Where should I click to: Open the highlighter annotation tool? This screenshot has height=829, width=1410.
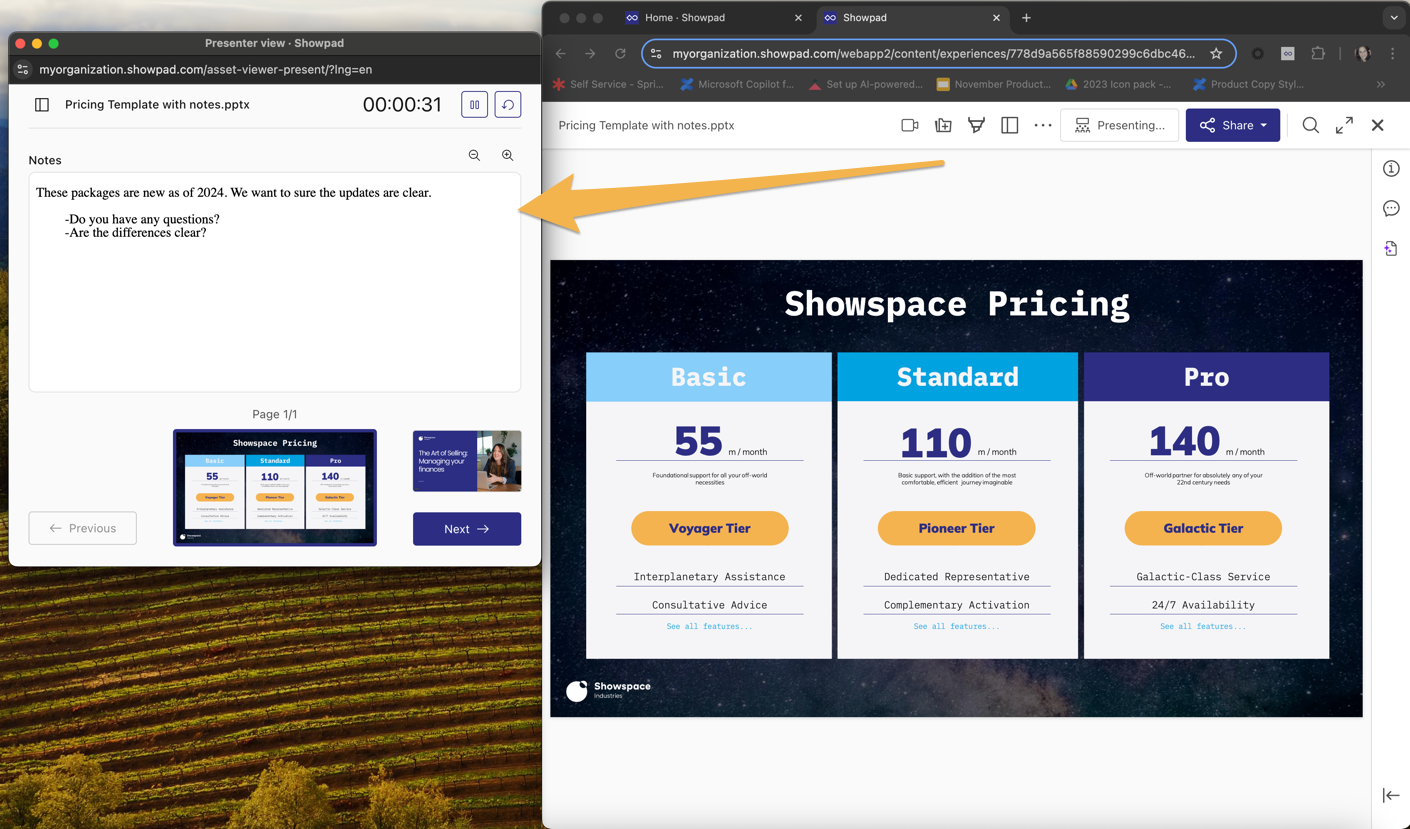[976, 126]
